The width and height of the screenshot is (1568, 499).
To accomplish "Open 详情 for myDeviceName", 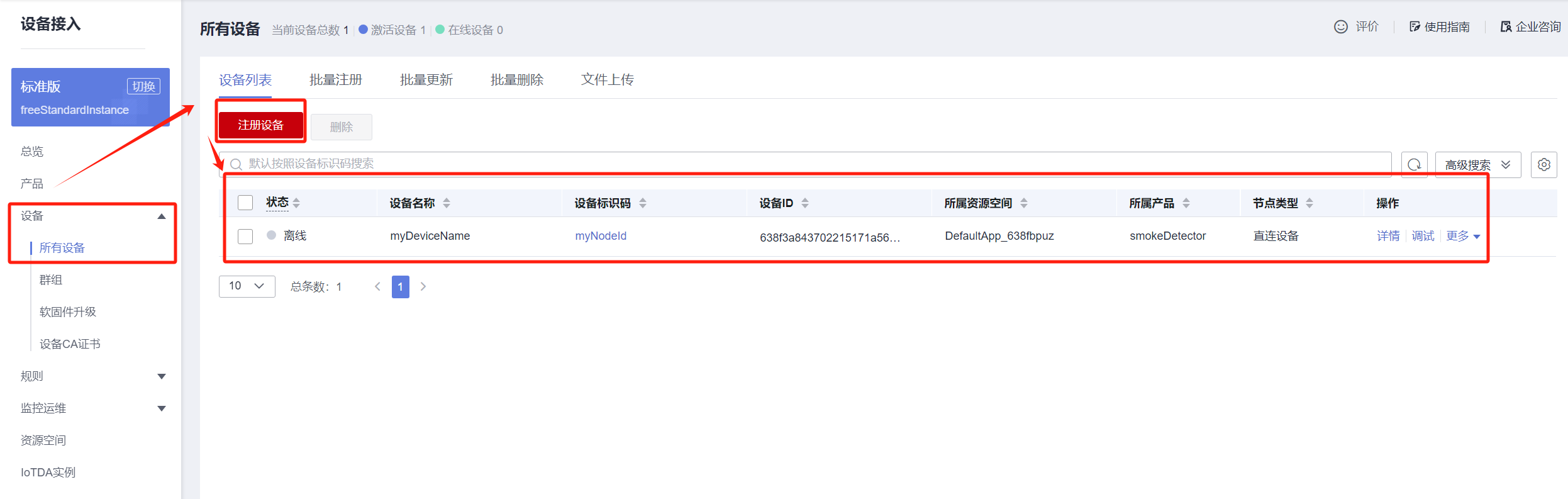I will [x=1388, y=236].
